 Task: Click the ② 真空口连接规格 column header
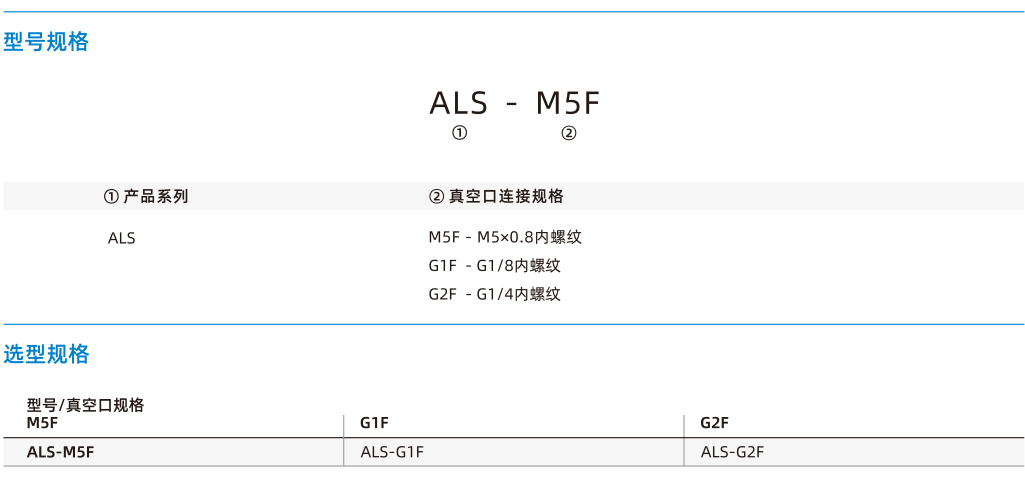496,196
